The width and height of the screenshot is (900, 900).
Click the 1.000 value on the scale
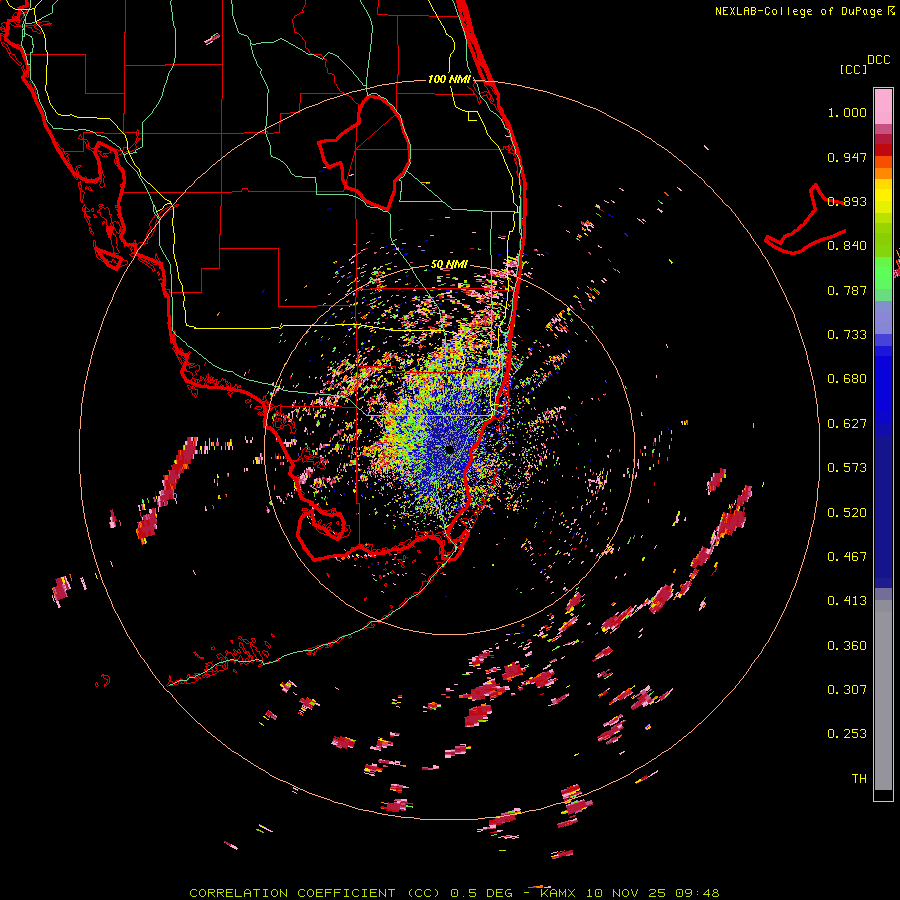pyautogui.click(x=847, y=112)
